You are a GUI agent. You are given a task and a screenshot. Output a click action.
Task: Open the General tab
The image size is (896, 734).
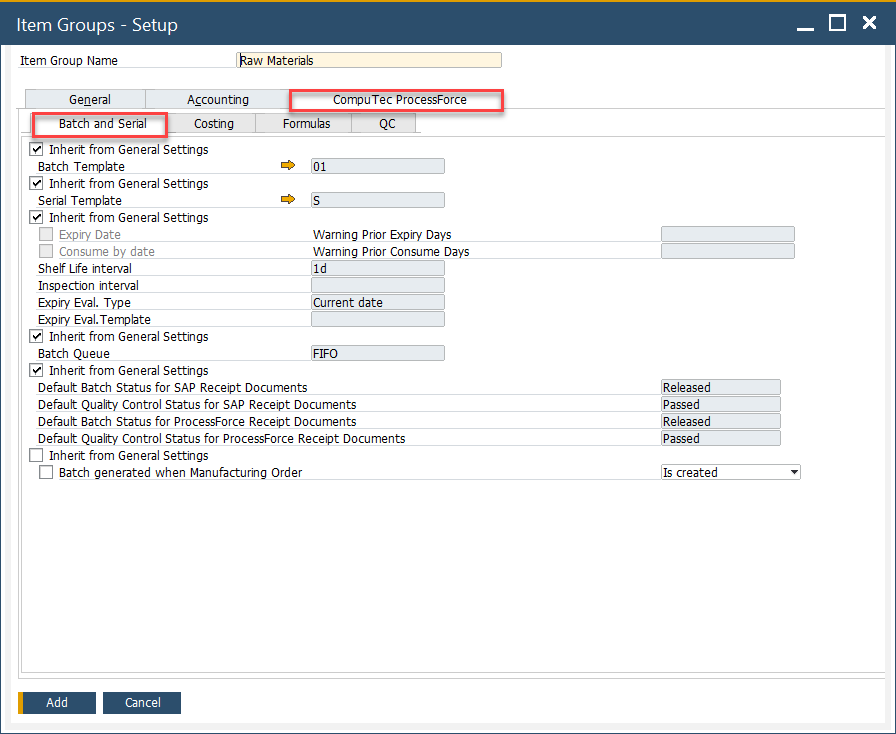pyautogui.click(x=90, y=100)
